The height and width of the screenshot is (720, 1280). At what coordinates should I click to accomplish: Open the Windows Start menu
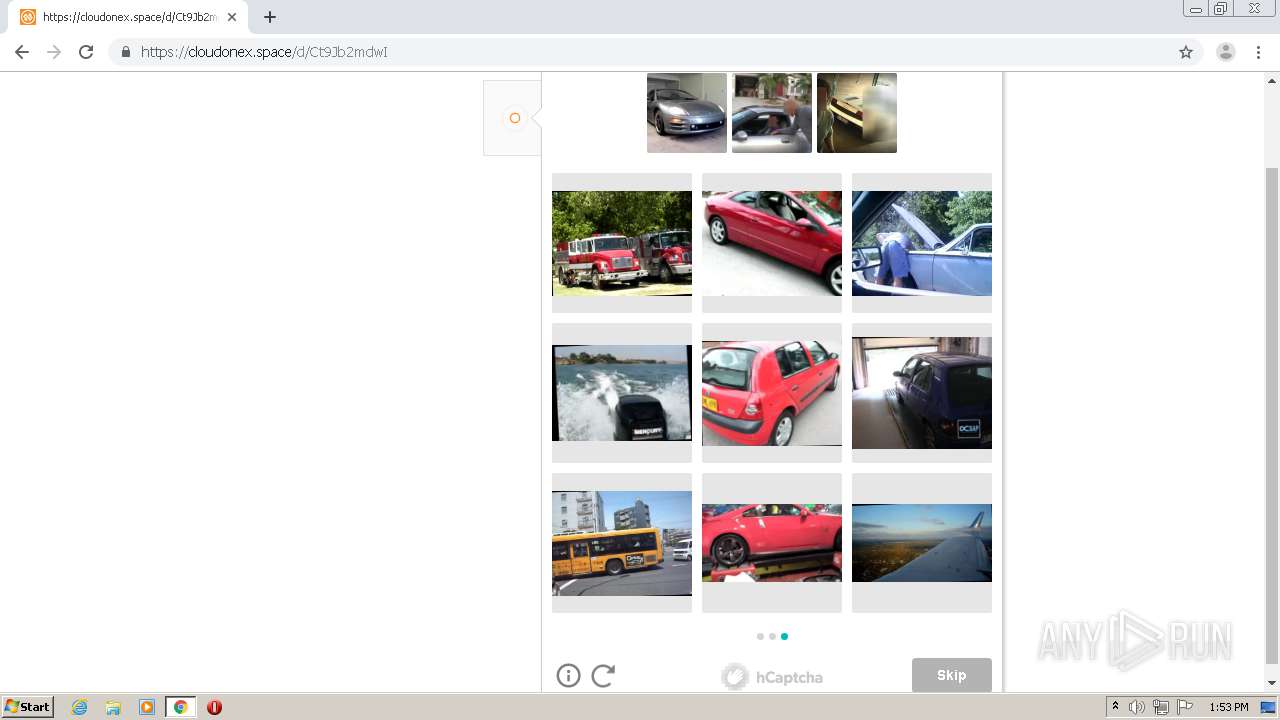[x=28, y=707]
